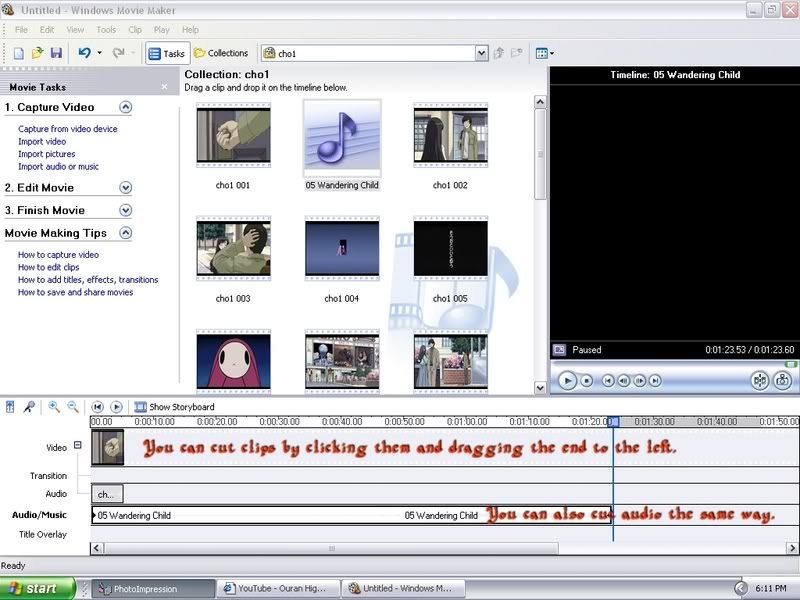Open the View menu
Screen dimensions: 800x600
pyautogui.click(x=75, y=30)
